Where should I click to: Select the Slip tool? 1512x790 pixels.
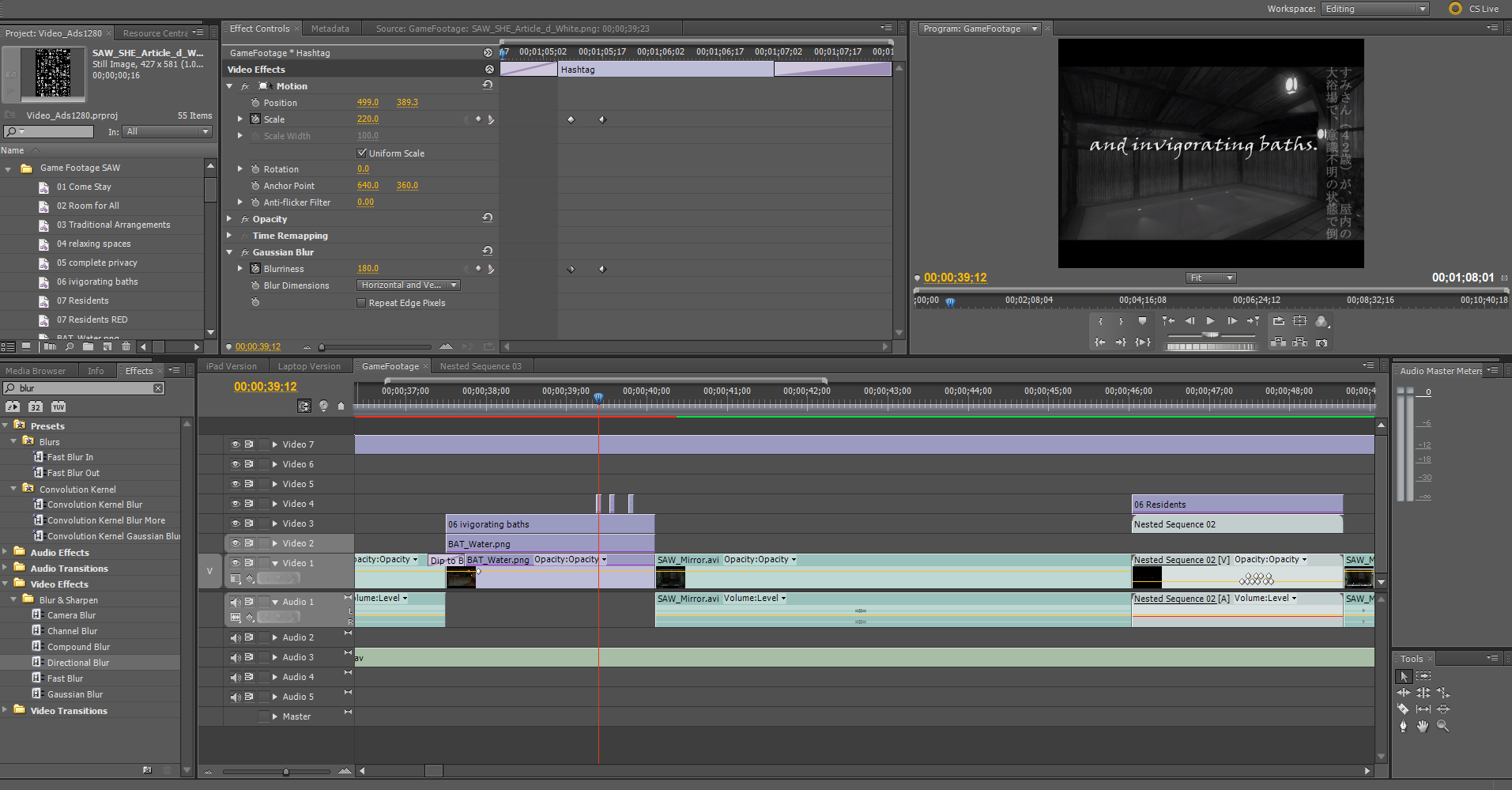click(1423, 709)
